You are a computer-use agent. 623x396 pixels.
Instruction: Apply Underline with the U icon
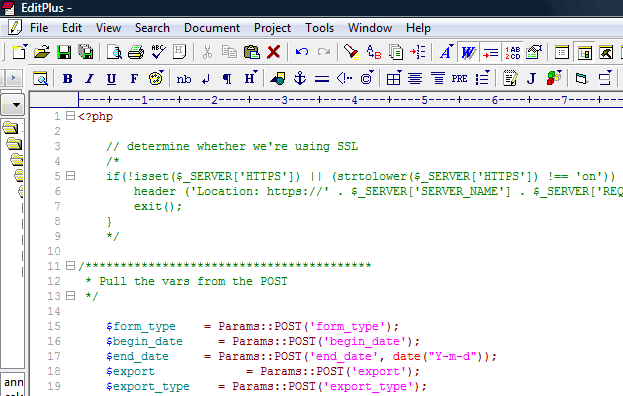pos(111,79)
